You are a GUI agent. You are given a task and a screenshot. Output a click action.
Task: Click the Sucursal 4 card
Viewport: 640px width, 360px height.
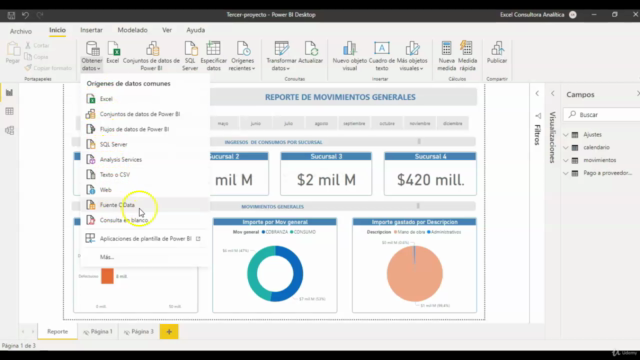point(430,174)
